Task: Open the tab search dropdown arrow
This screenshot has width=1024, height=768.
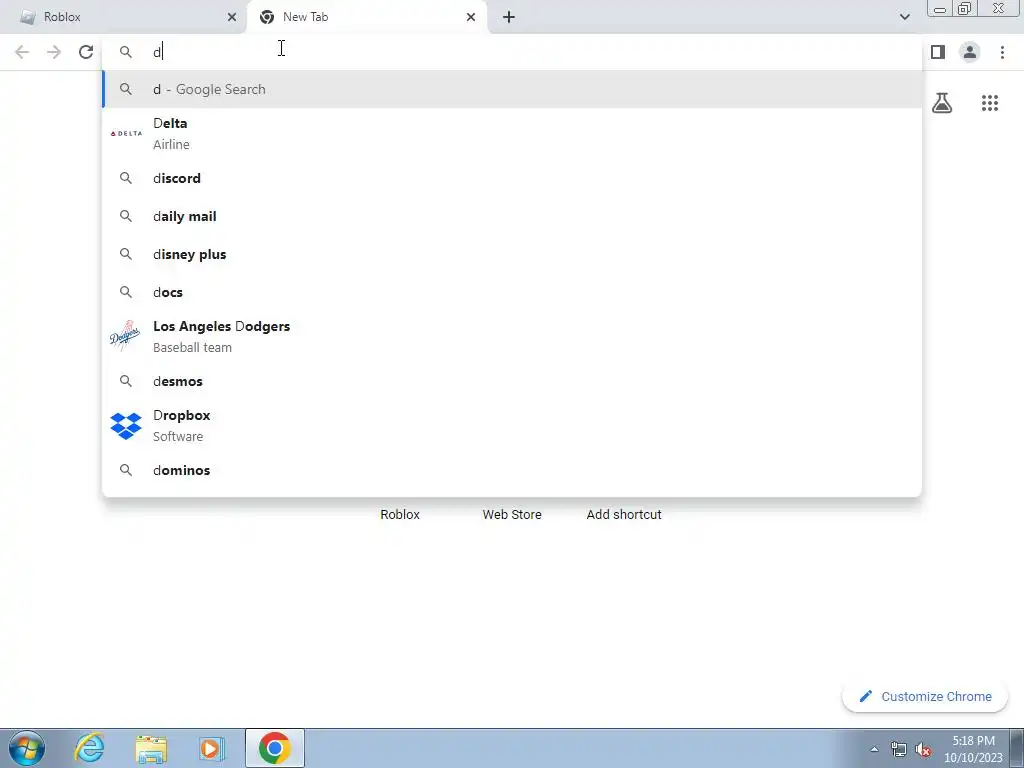Action: click(904, 17)
